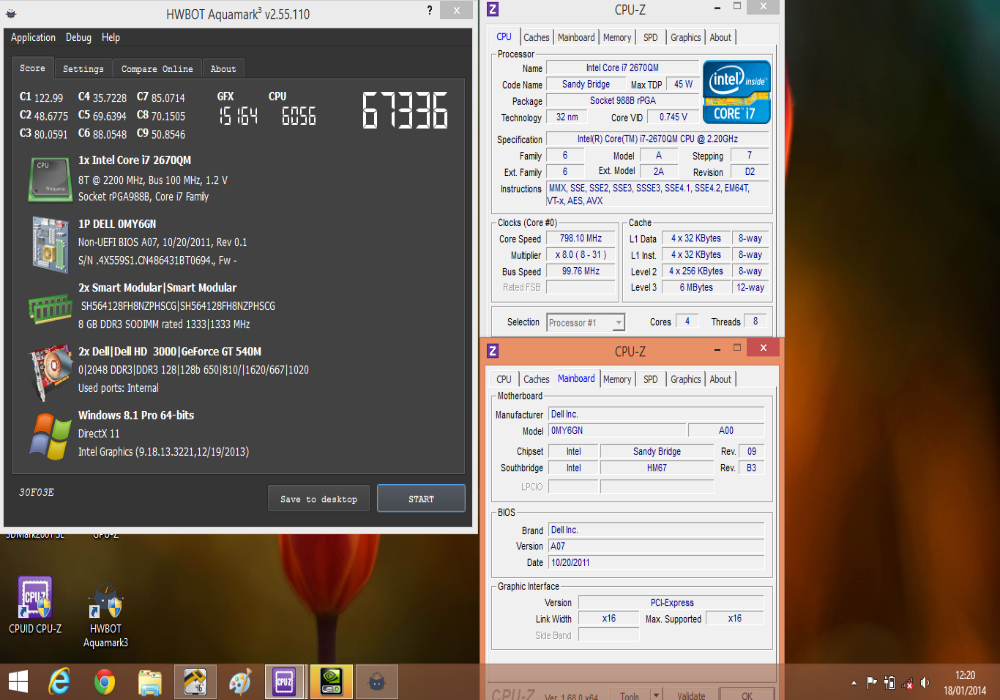Open About tab in lower CPU-Z window

point(721,379)
